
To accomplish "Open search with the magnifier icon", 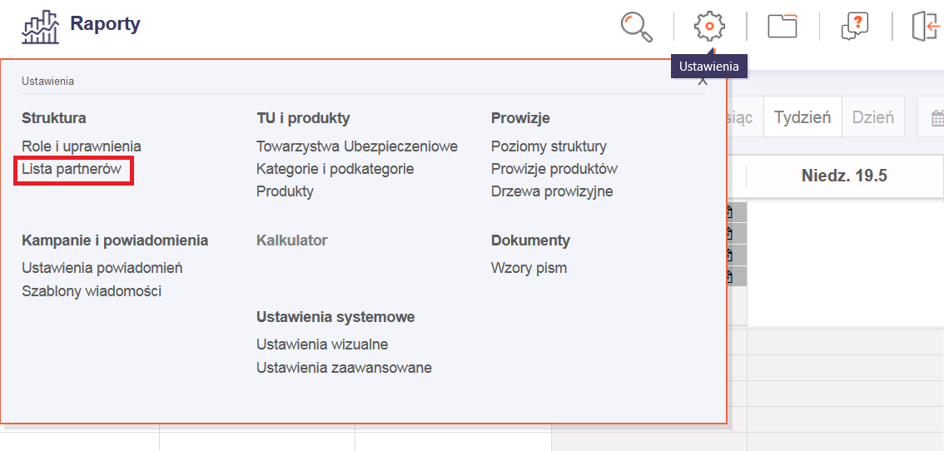I will click(x=636, y=26).
